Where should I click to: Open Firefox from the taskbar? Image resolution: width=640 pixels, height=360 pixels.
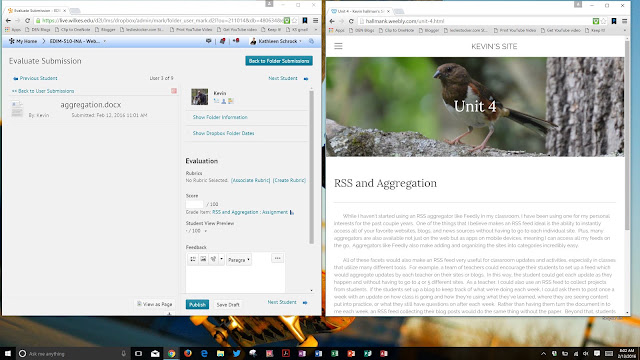click(188, 353)
